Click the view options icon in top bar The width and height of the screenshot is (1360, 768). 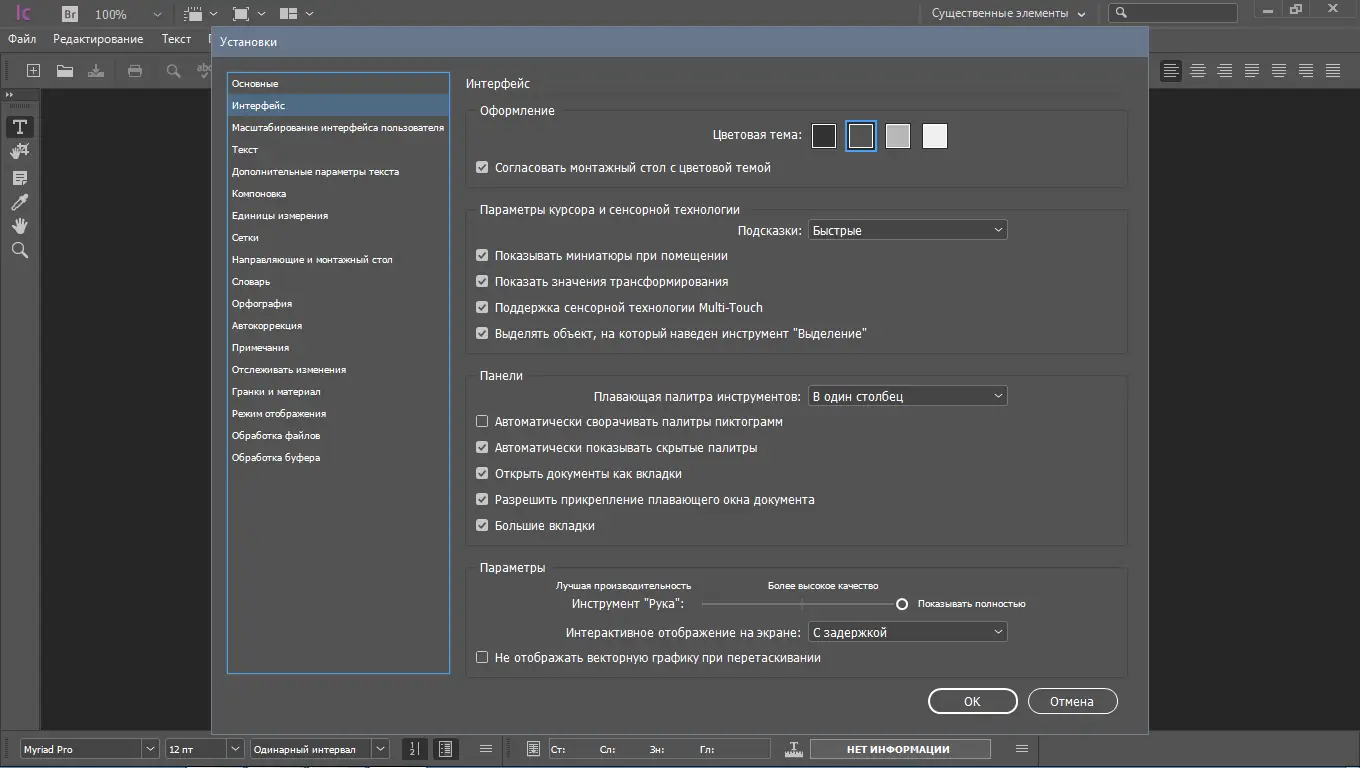click(x=193, y=14)
